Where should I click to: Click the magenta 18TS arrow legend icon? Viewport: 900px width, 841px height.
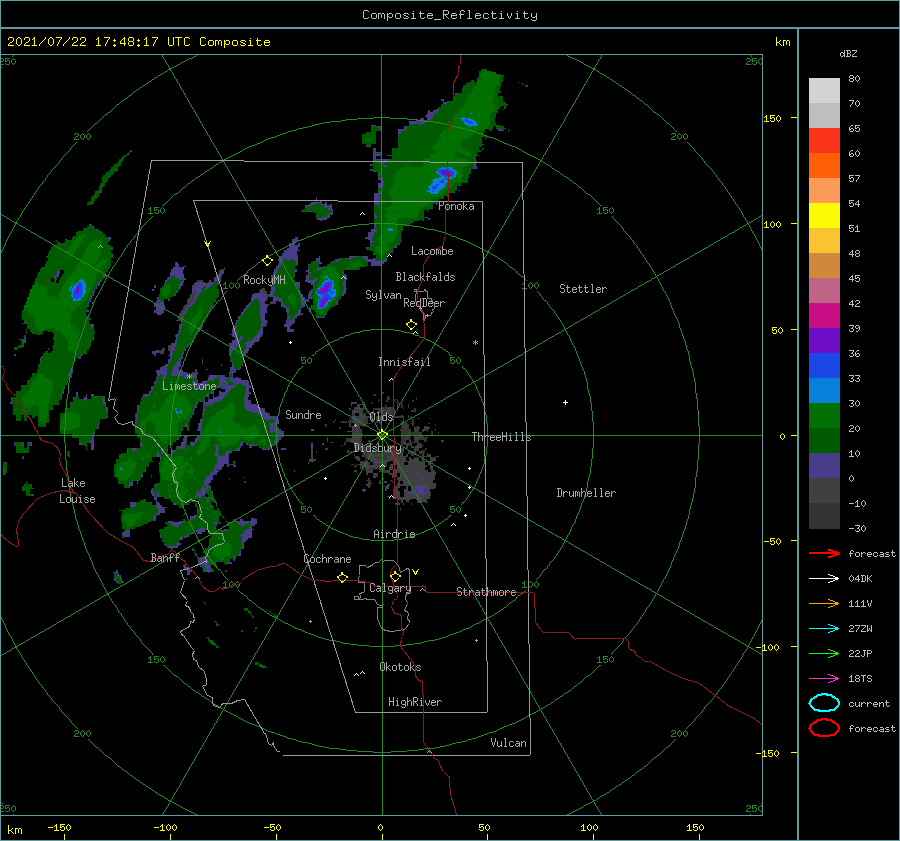(824, 679)
